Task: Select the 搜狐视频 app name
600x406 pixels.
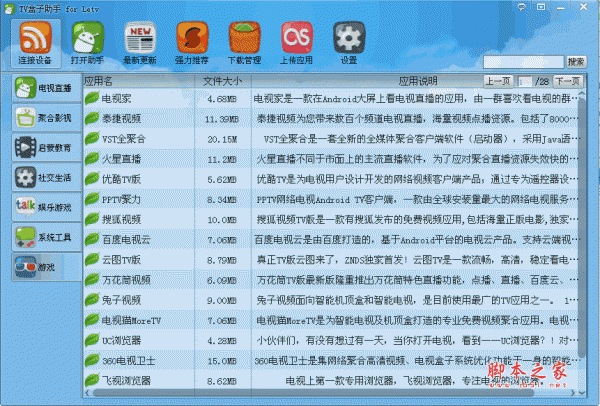Action: coord(121,220)
